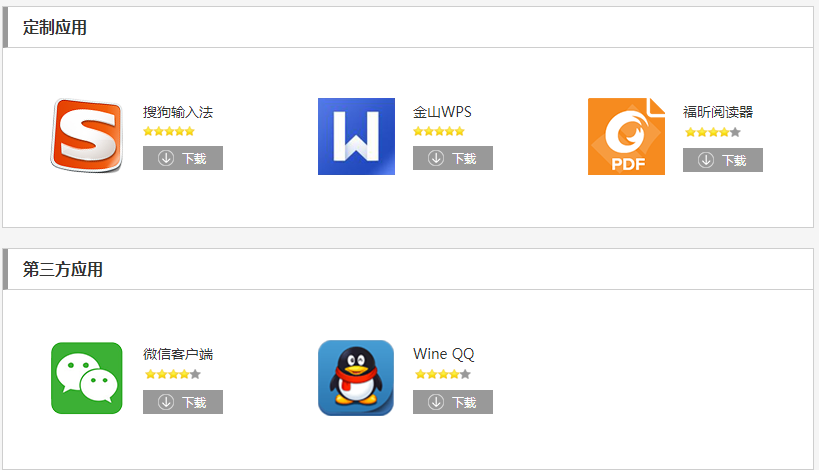Click the star rating under 福昕阅读器
819x470 pixels.
713,132
